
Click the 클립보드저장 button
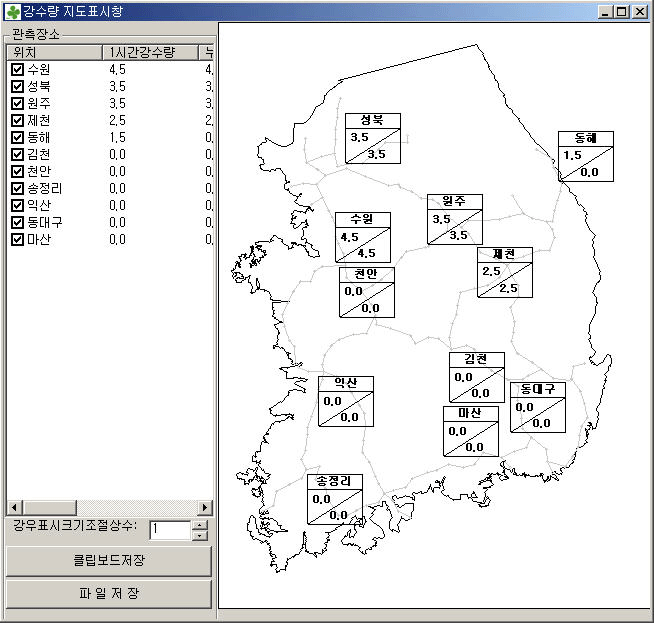click(x=108, y=562)
